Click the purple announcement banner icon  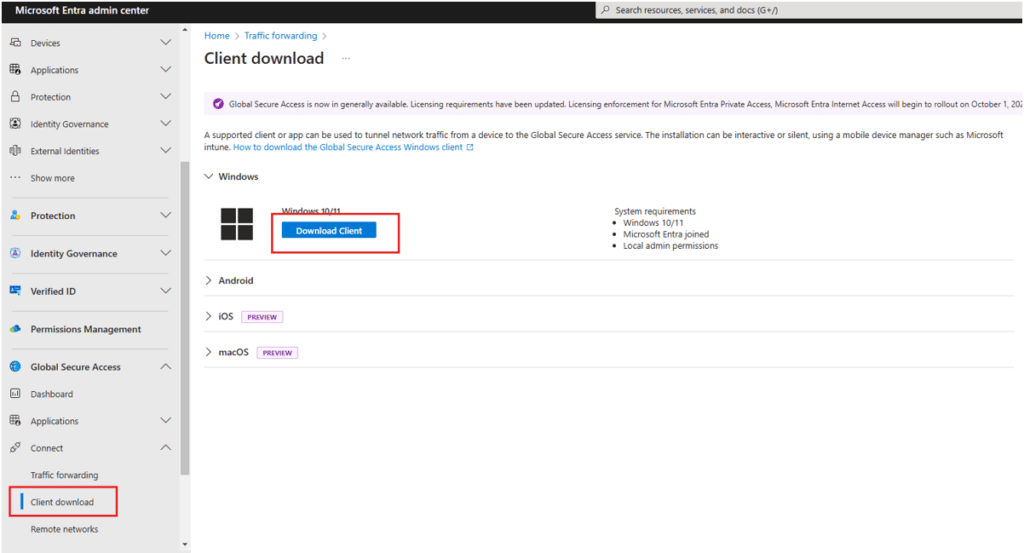pyautogui.click(x=218, y=104)
